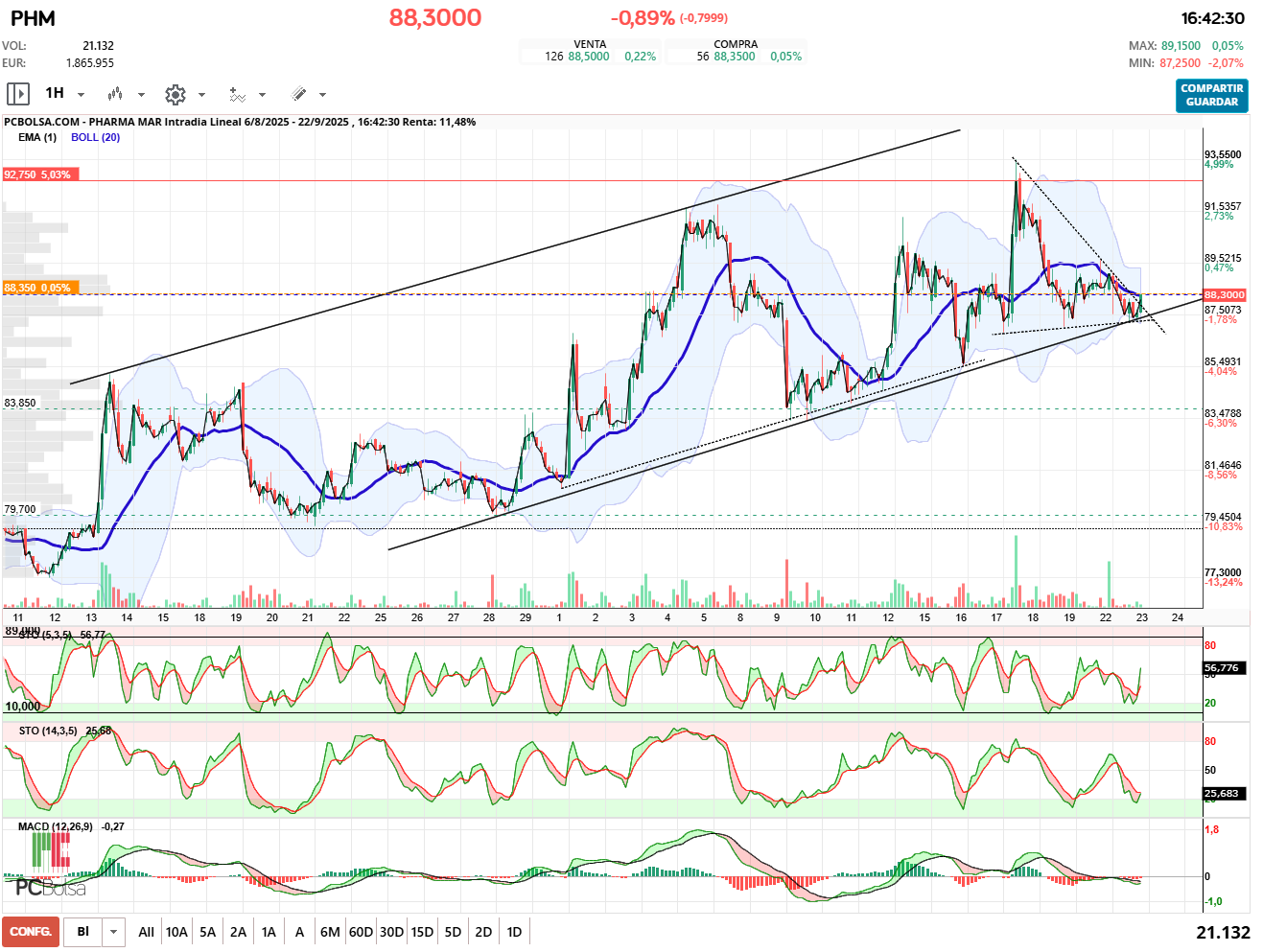Click the BOLL (20) indicator label
Image resolution: width=1263 pixels, height=952 pixels.
96,137
